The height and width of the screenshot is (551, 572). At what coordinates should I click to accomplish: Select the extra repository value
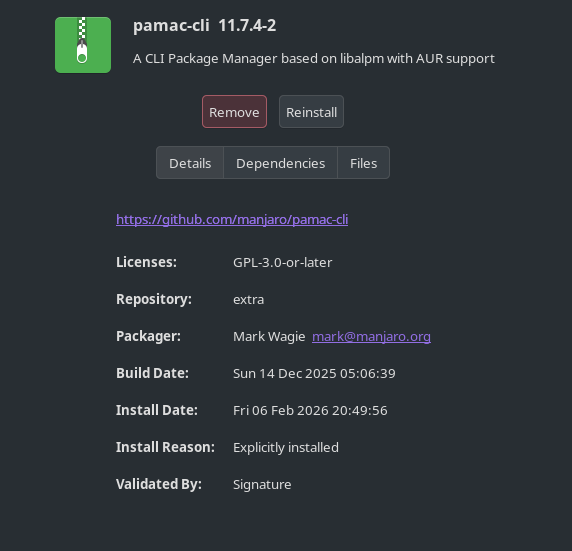(x=248, y=300)
